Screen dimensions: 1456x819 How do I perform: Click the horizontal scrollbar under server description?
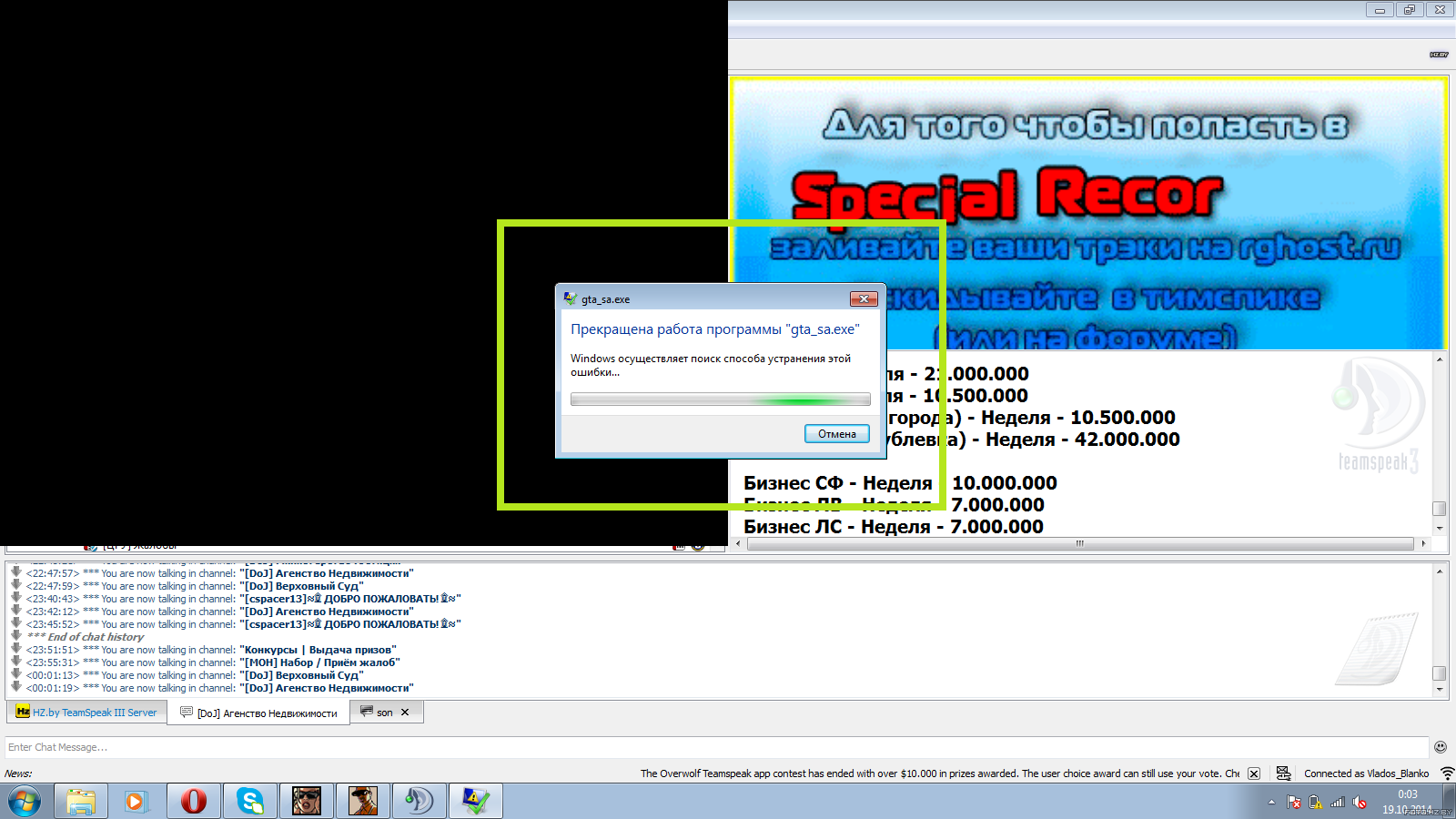(x=1079, y=543)
